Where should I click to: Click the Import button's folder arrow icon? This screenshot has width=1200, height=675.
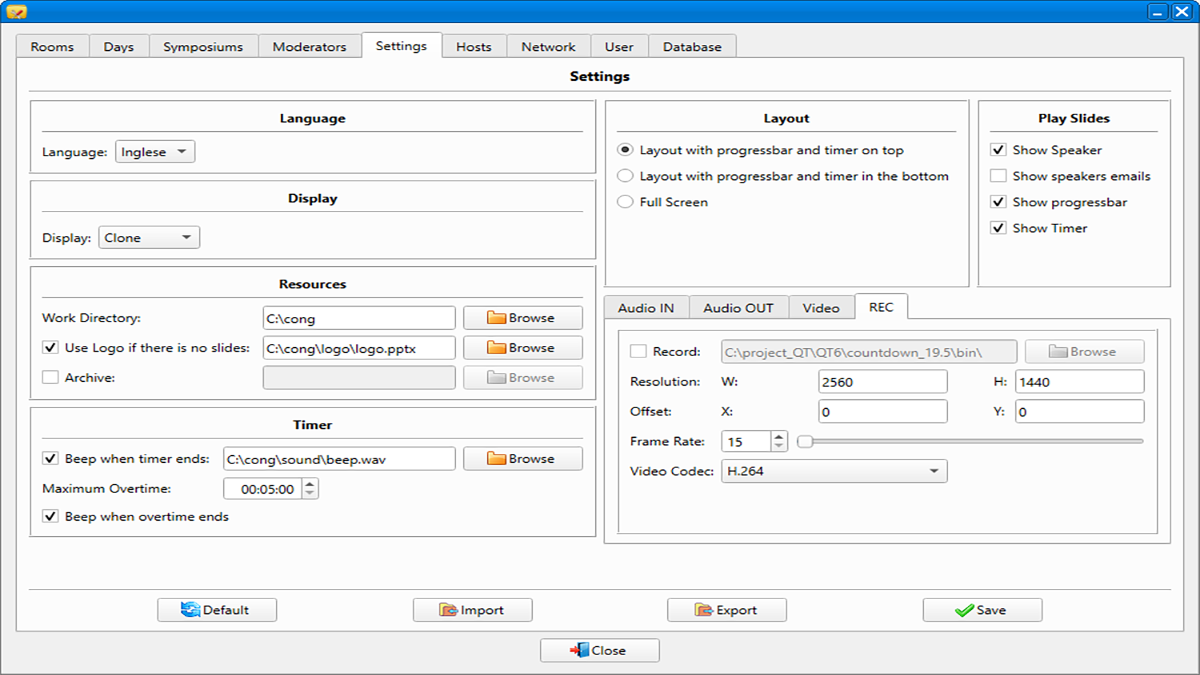click(449, 610)
